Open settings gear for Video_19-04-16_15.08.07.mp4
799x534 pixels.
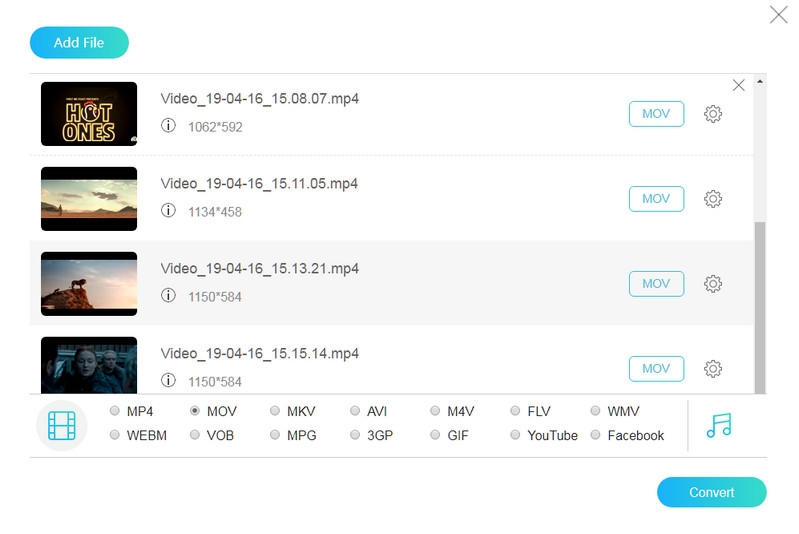(713, 114)
